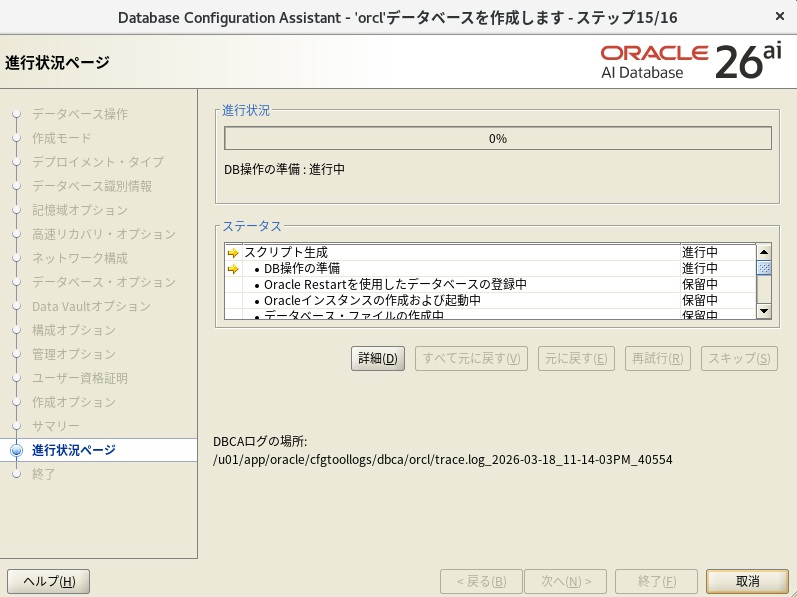The height and width of the screenshot is (597, 797).
Task: Click 元に戻す(E) button
Action: (x=576, y=359)
